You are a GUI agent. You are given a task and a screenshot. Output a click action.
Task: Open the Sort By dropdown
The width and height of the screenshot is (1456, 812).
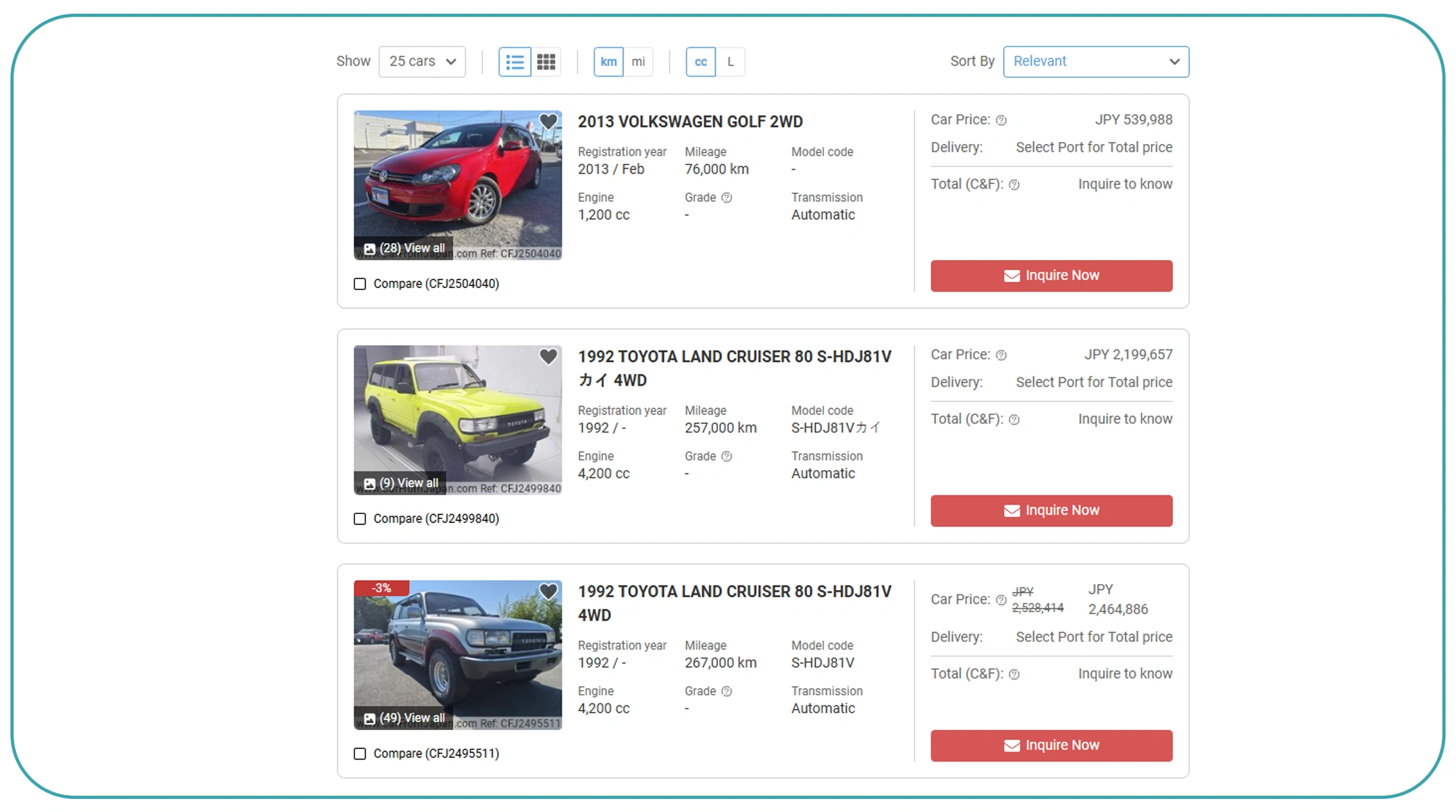(1096, 61)
